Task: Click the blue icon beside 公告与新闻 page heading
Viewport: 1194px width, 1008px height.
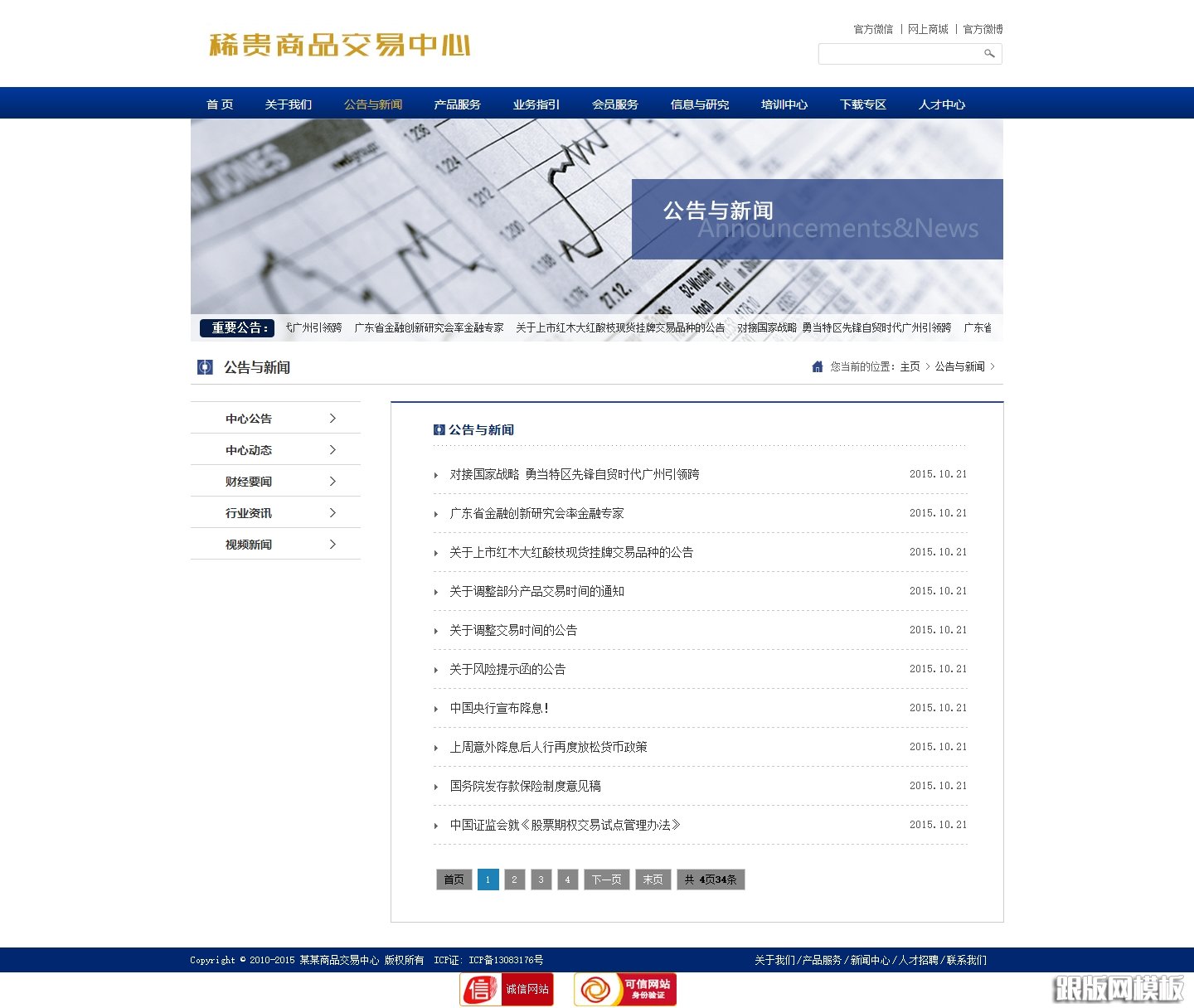Action: (x=204, y=367)
